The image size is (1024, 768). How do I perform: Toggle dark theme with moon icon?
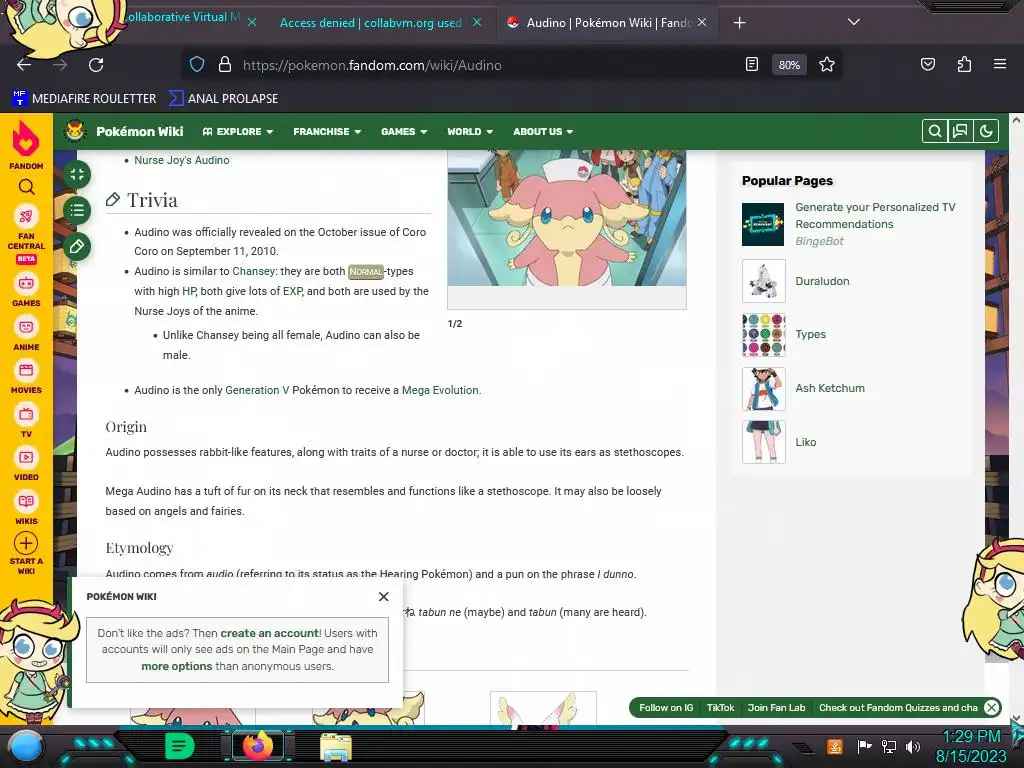point(985,131)
